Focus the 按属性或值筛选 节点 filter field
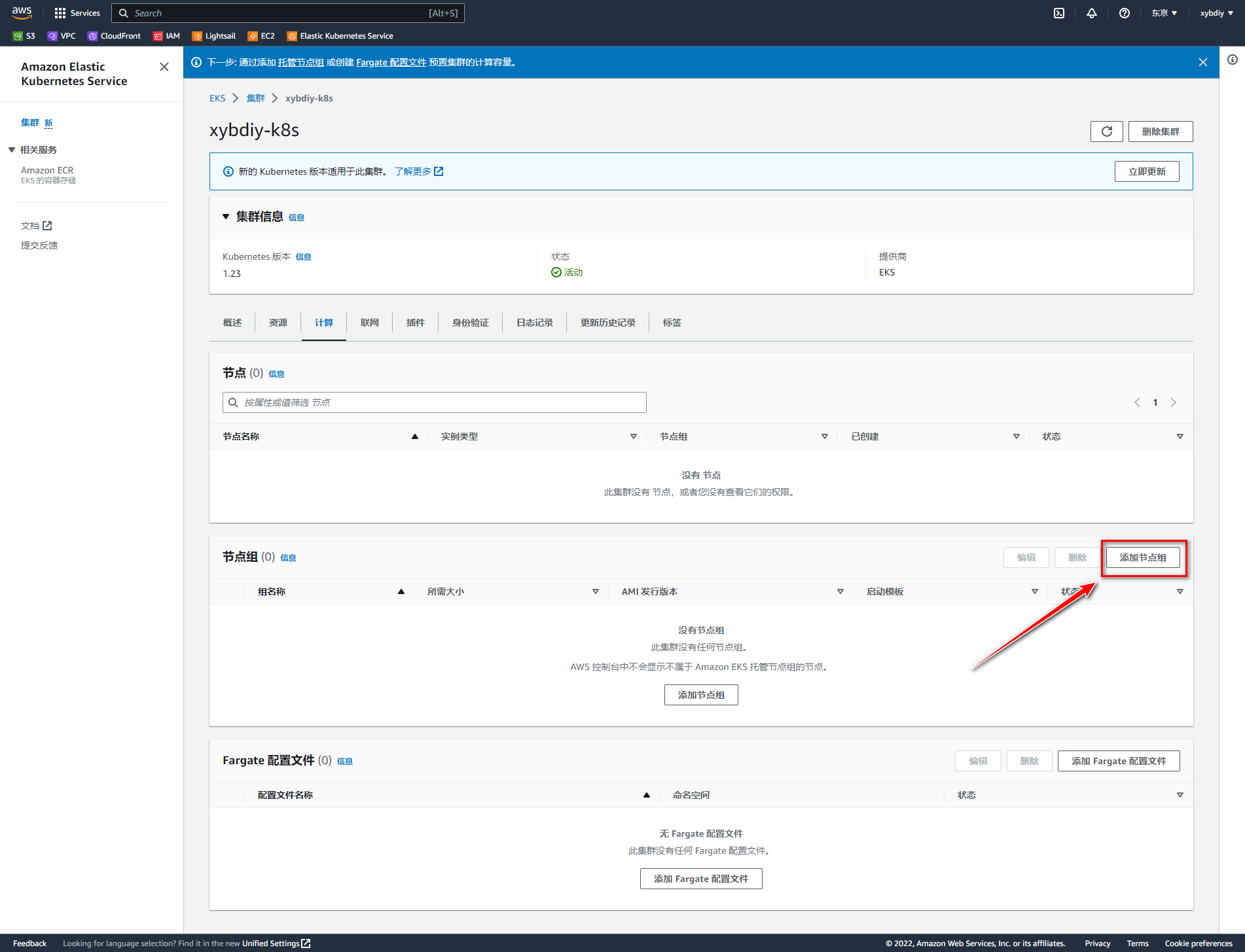Viewport: 1245px width, 952px height. [x=435, y=402]
